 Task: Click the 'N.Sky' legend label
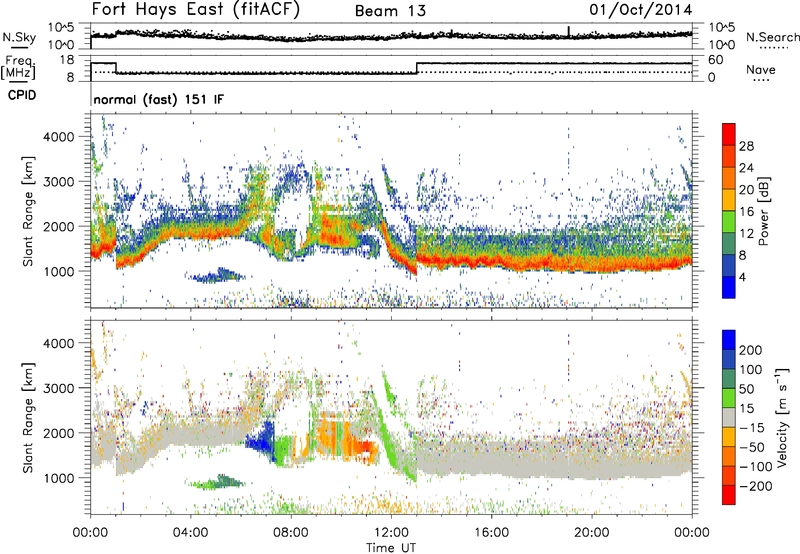[19, 37]
